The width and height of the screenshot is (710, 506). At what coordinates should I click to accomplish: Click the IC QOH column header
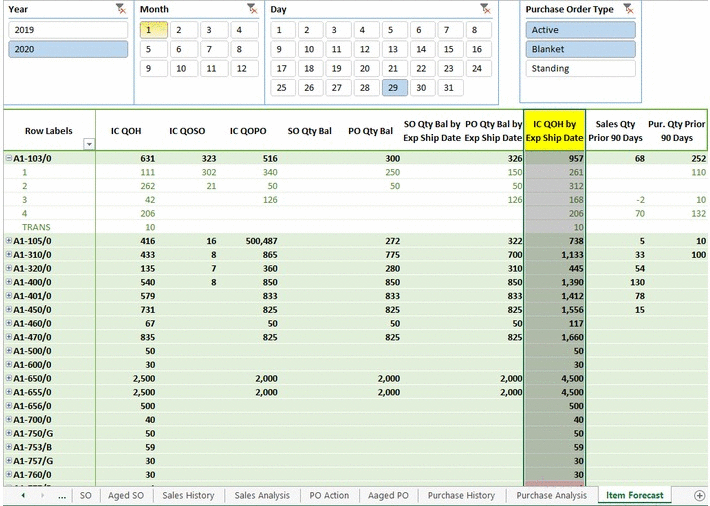coord(126,130)
